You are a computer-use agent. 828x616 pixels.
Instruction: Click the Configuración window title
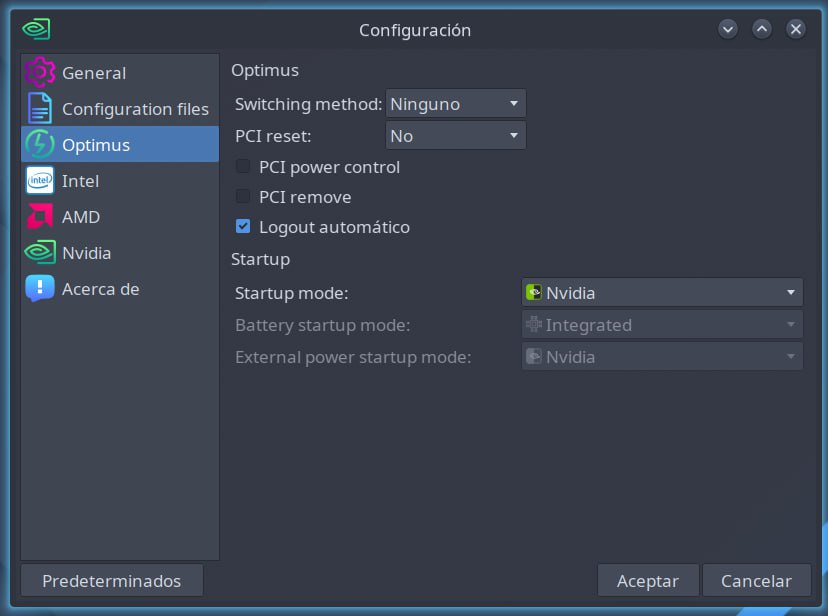[x=415, y=30]
